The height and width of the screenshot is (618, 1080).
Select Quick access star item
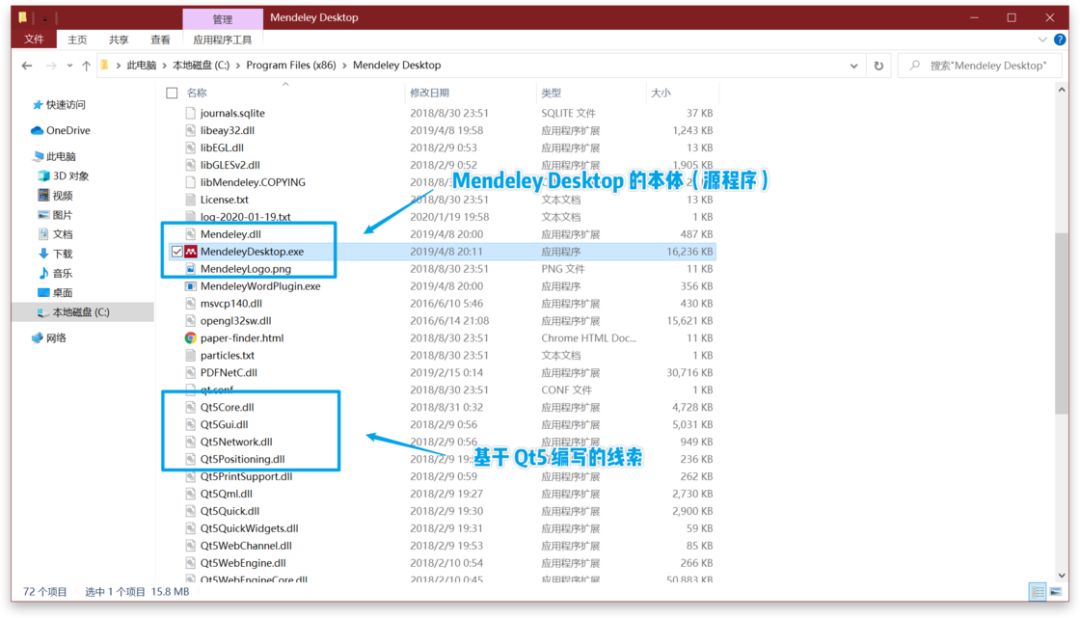59,105
